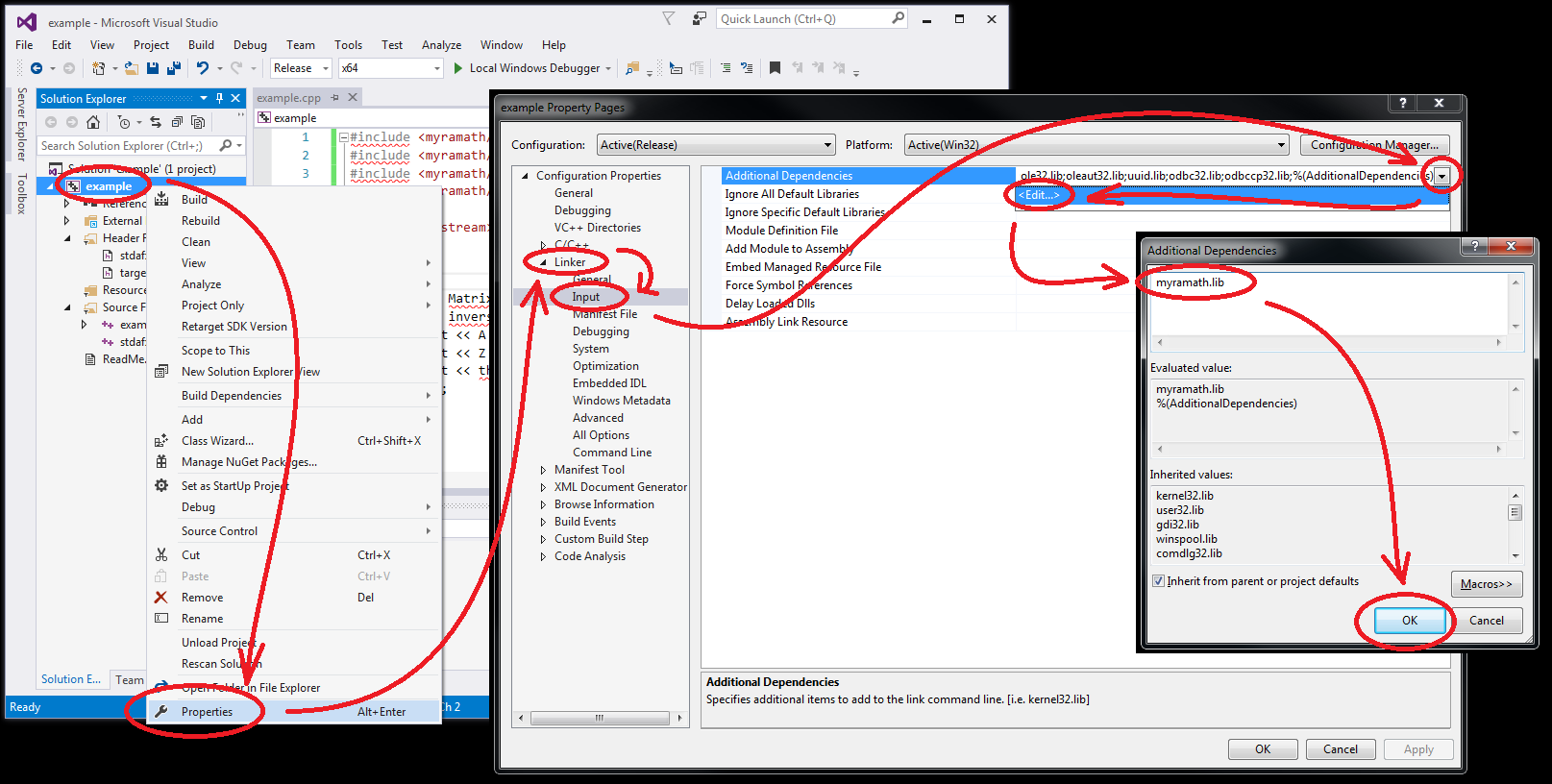Click Cancel in Additional Dependencies dialog

click(x=1487, y=621)
